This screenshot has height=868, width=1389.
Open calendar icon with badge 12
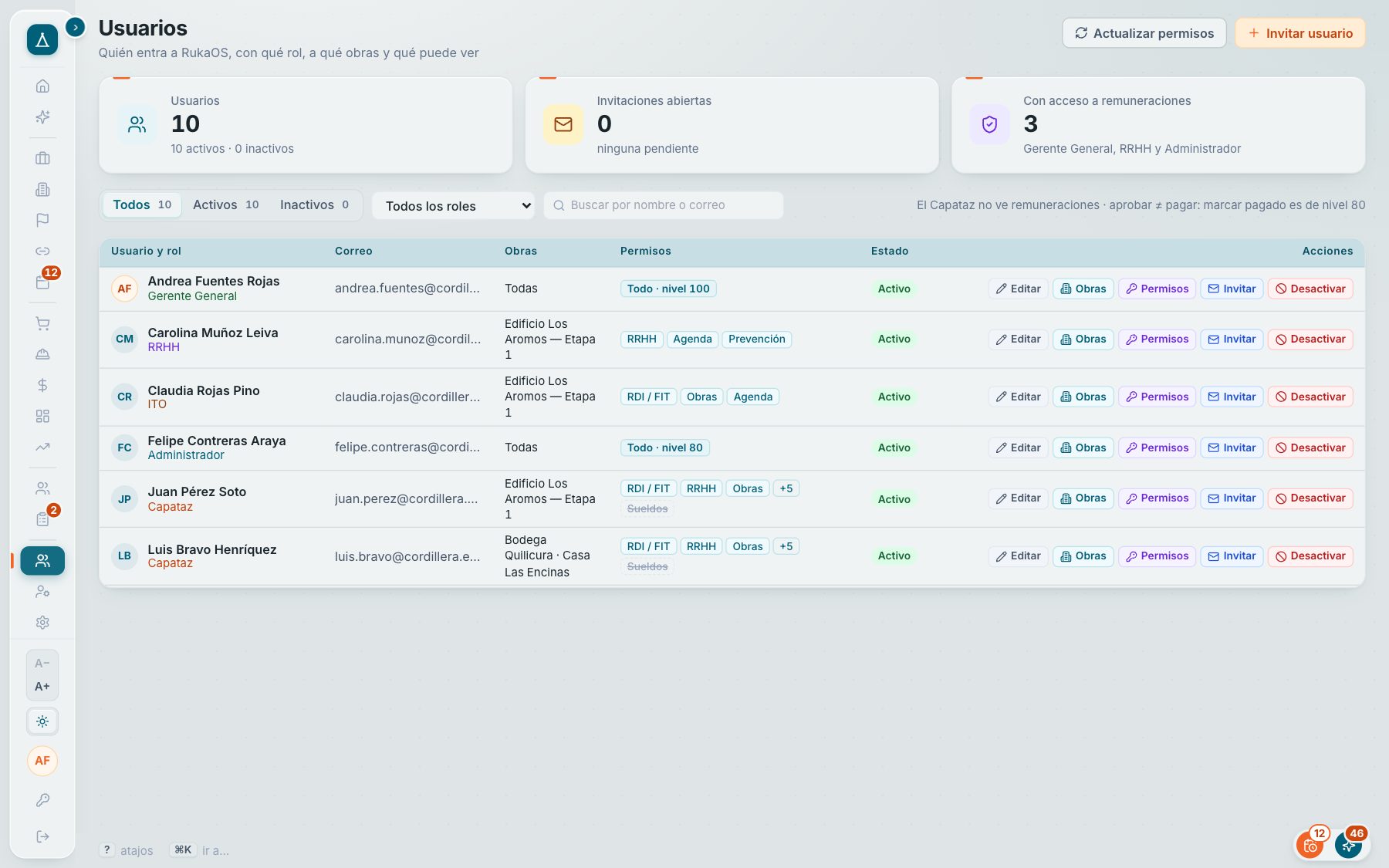(x=42, y=282)
